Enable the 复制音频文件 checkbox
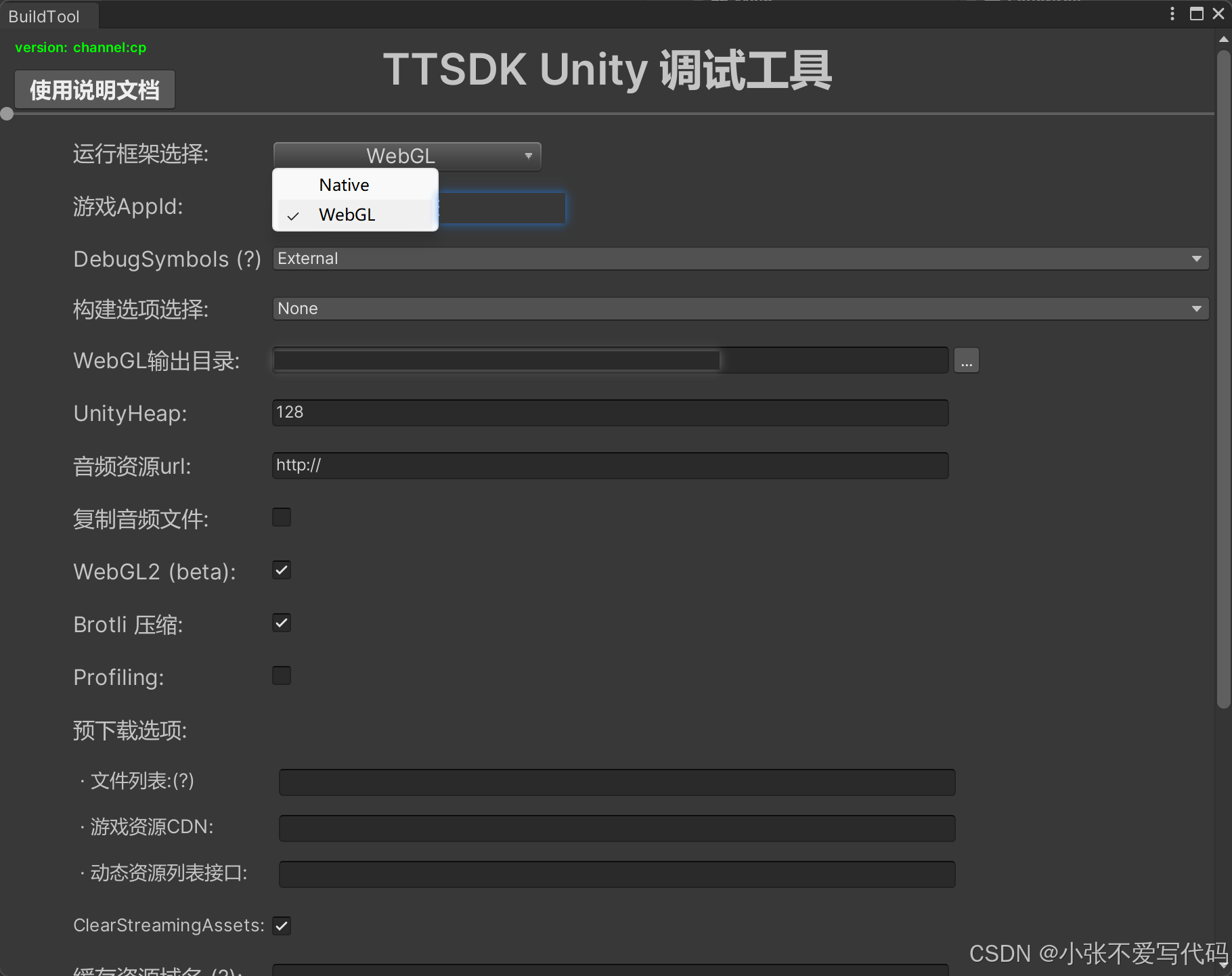Viewport: 1232px width, 976px height. click(282, 518)
